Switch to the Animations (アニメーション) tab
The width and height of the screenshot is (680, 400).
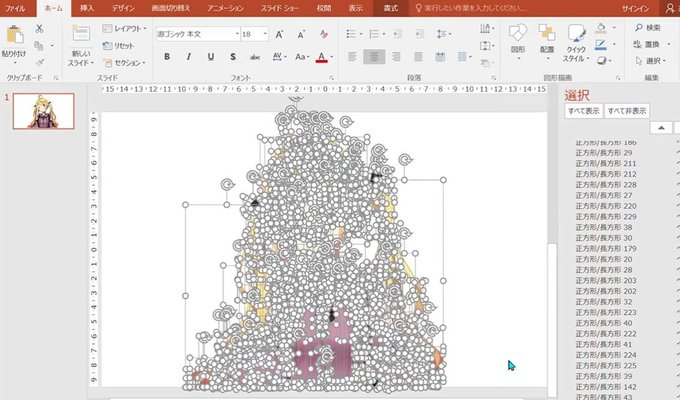point(225,8)
